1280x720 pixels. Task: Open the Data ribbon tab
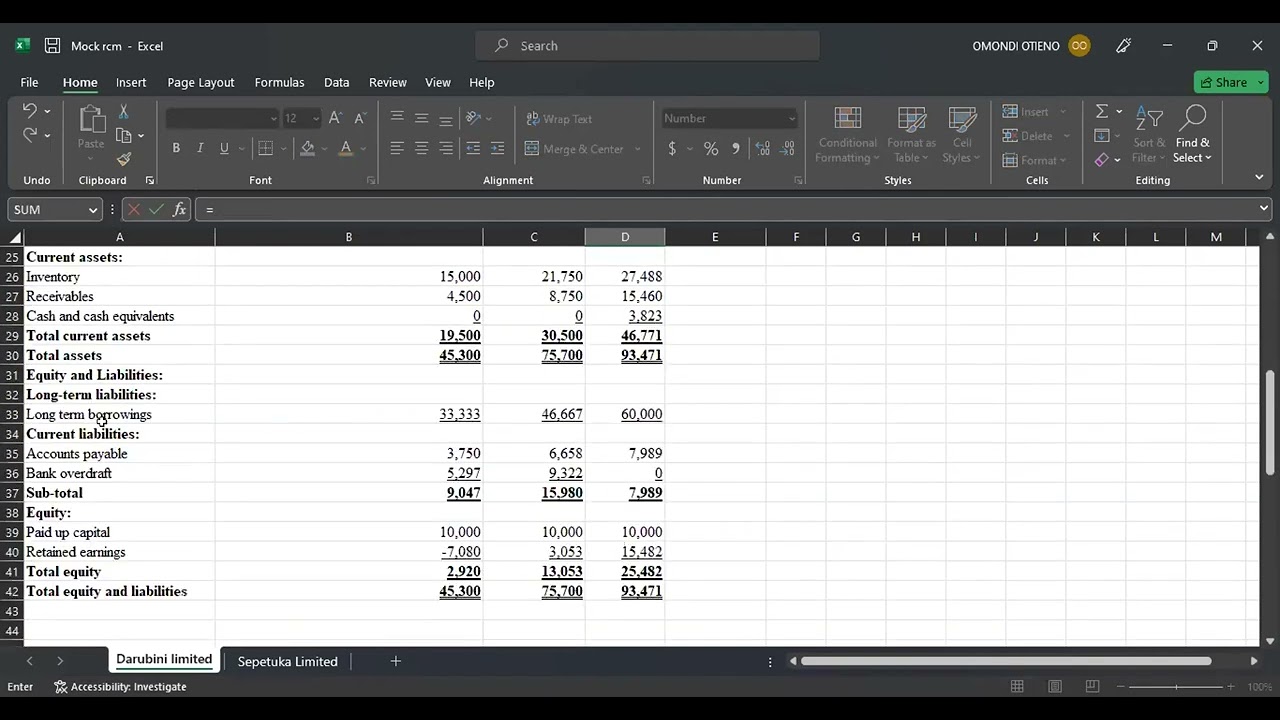(x=337, y=82)
